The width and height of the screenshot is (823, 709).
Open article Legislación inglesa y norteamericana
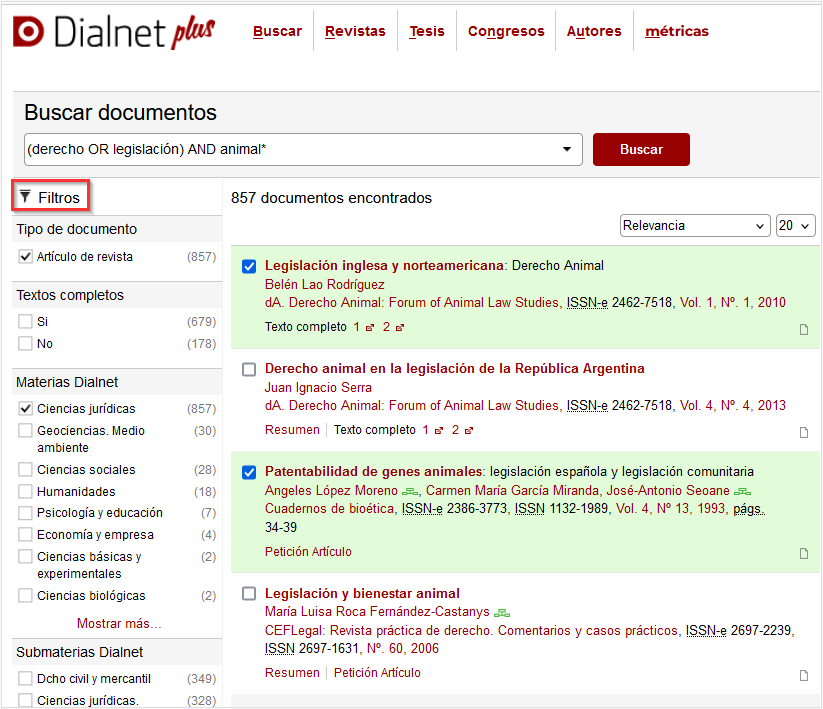tap(384, 266)
